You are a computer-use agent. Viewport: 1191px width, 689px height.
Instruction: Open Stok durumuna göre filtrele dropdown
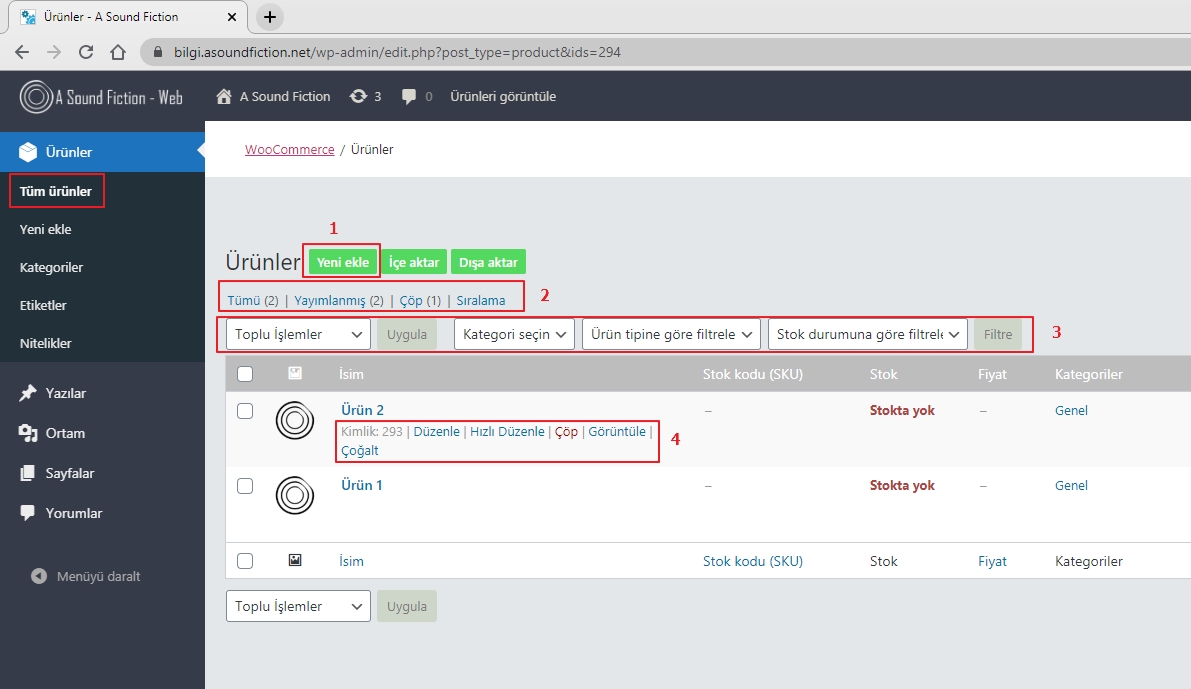867,334
